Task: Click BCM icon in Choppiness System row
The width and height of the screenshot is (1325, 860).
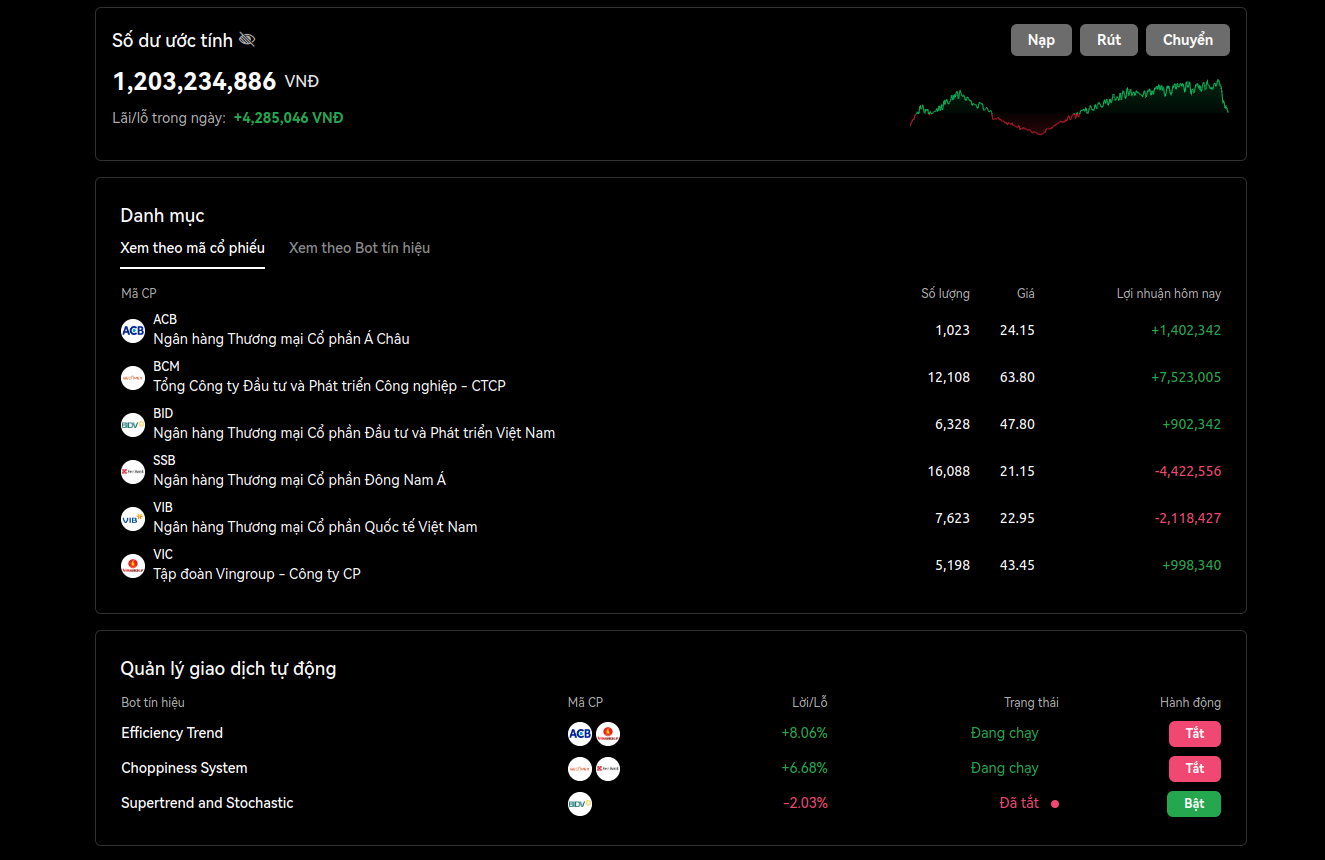Action: [580, 769]
